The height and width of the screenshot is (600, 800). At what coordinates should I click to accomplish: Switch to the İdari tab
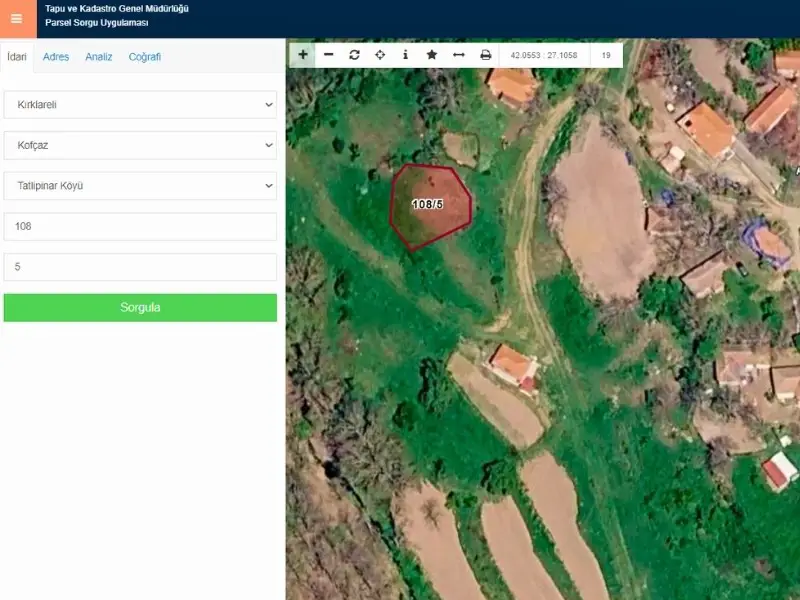point(17,57)
